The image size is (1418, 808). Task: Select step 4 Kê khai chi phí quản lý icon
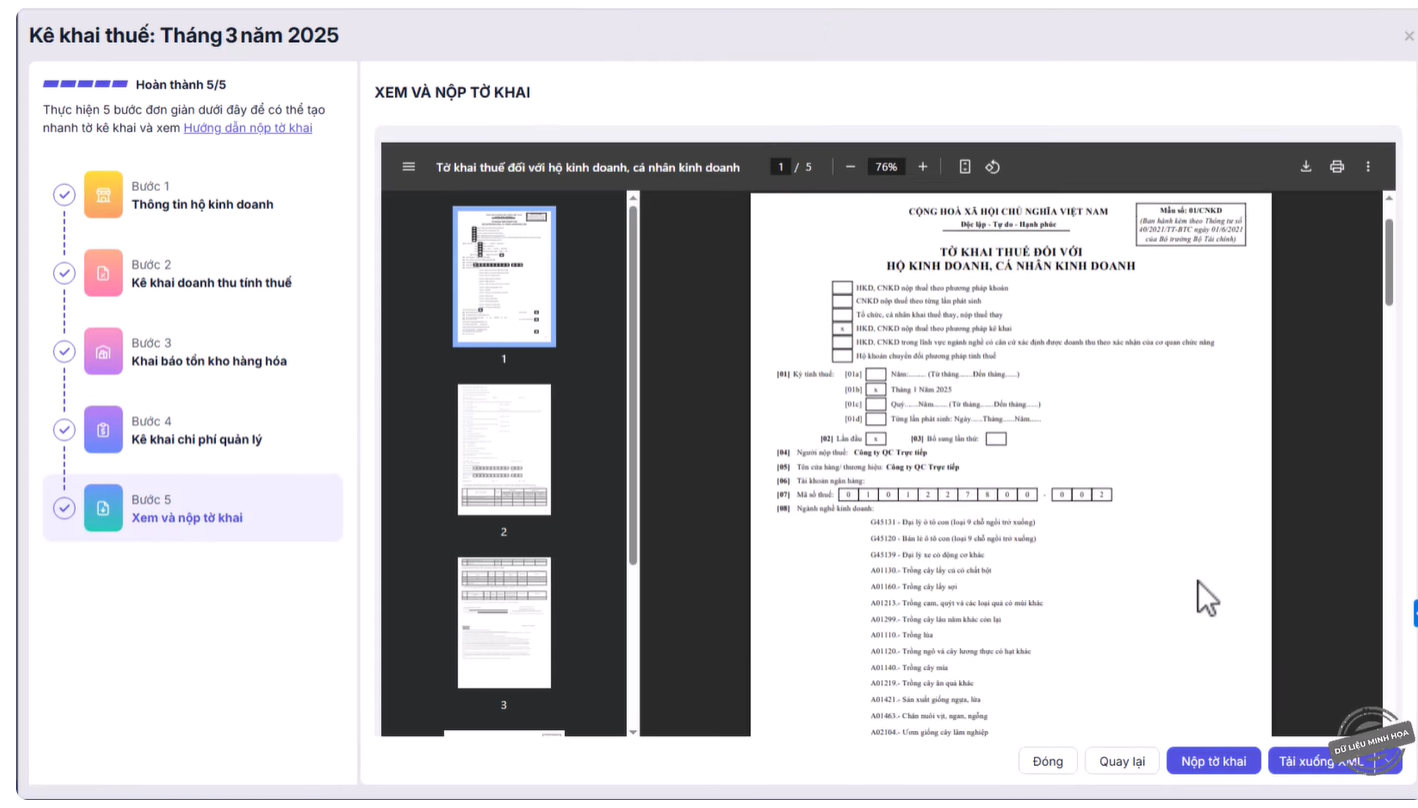[x=103, y=430]
